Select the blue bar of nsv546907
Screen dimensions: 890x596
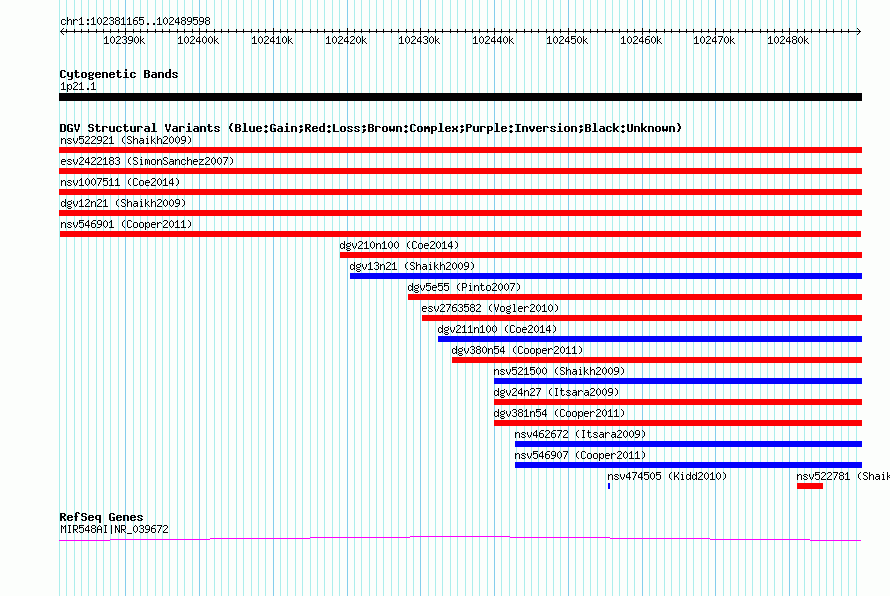click(x=688, y=465)
